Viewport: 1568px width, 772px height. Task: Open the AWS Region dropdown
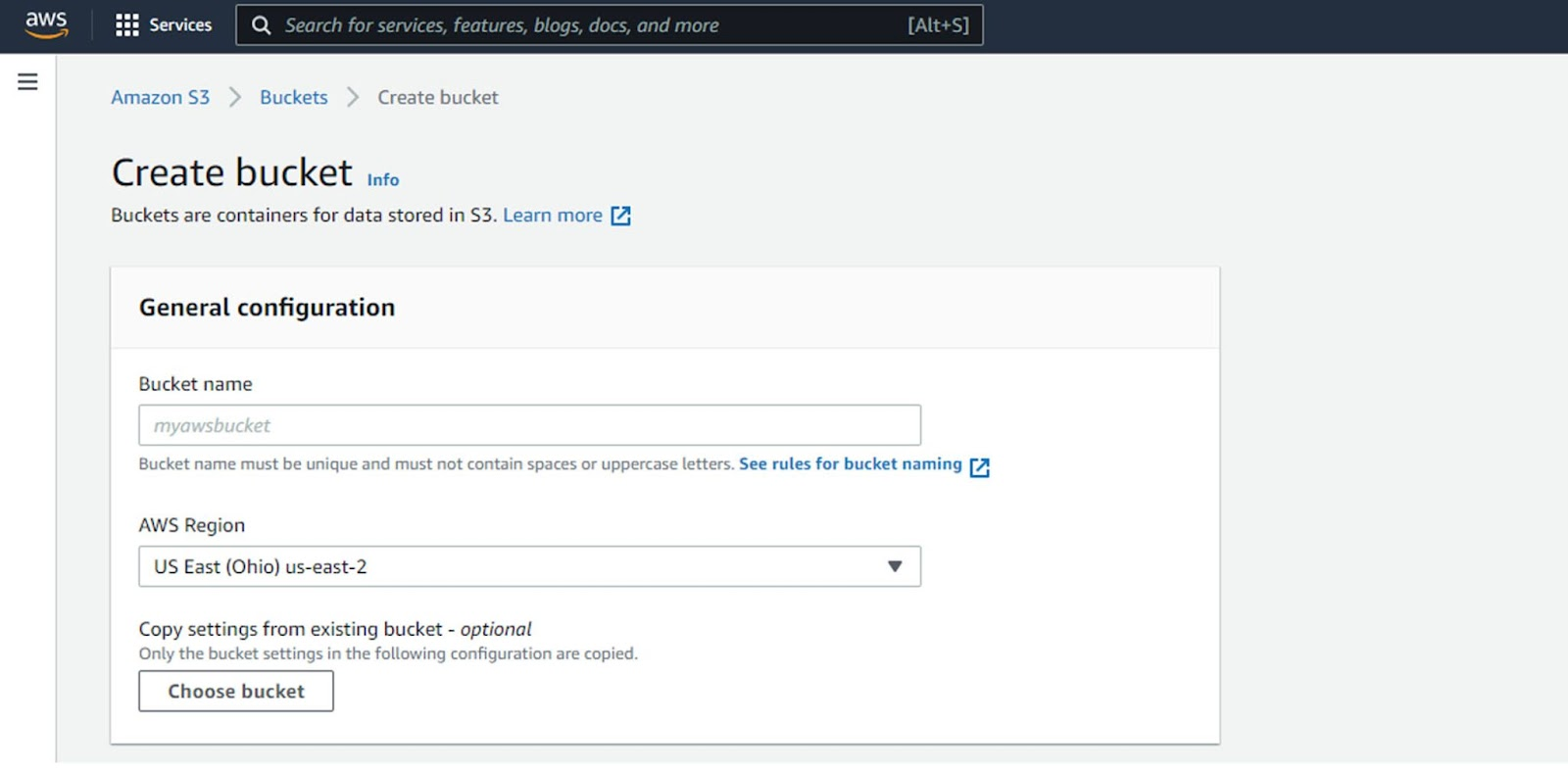[x=529, y=566]
